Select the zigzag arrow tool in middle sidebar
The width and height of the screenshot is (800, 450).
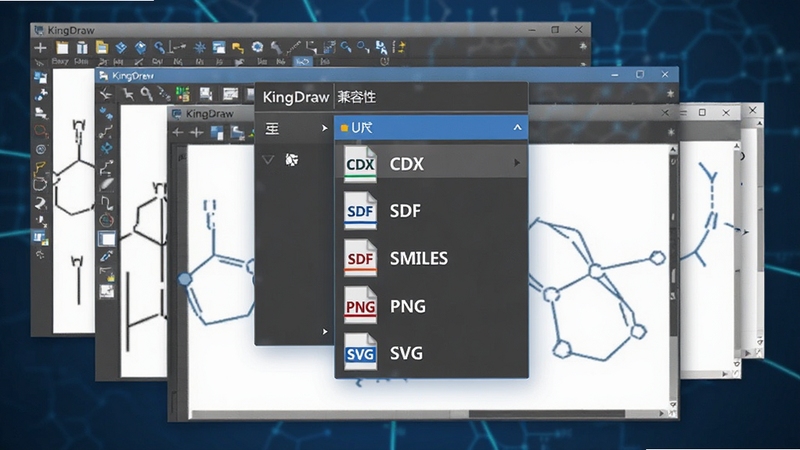(106, 167)
